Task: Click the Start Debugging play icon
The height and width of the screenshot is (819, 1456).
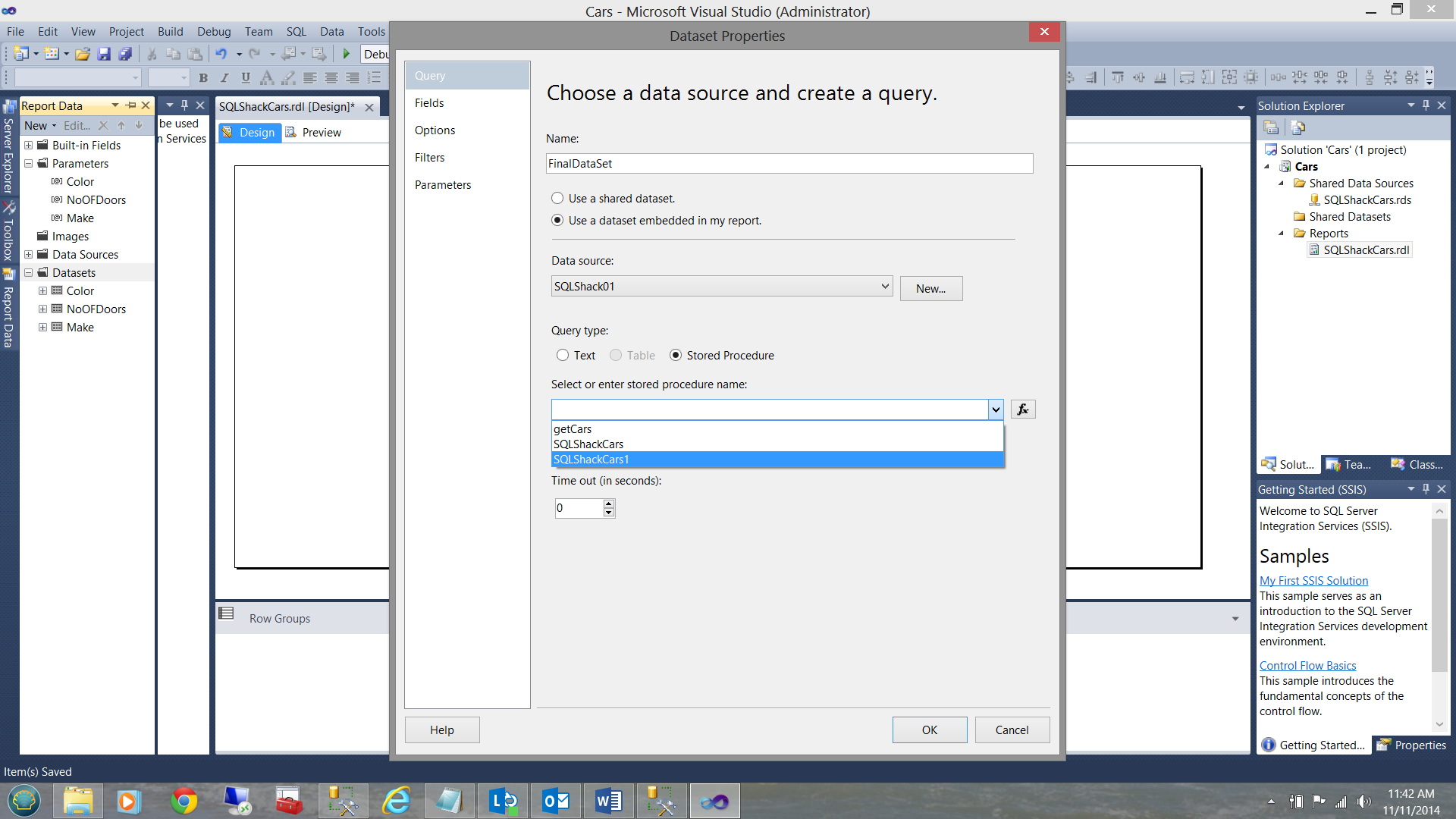Action: point(347,54)
